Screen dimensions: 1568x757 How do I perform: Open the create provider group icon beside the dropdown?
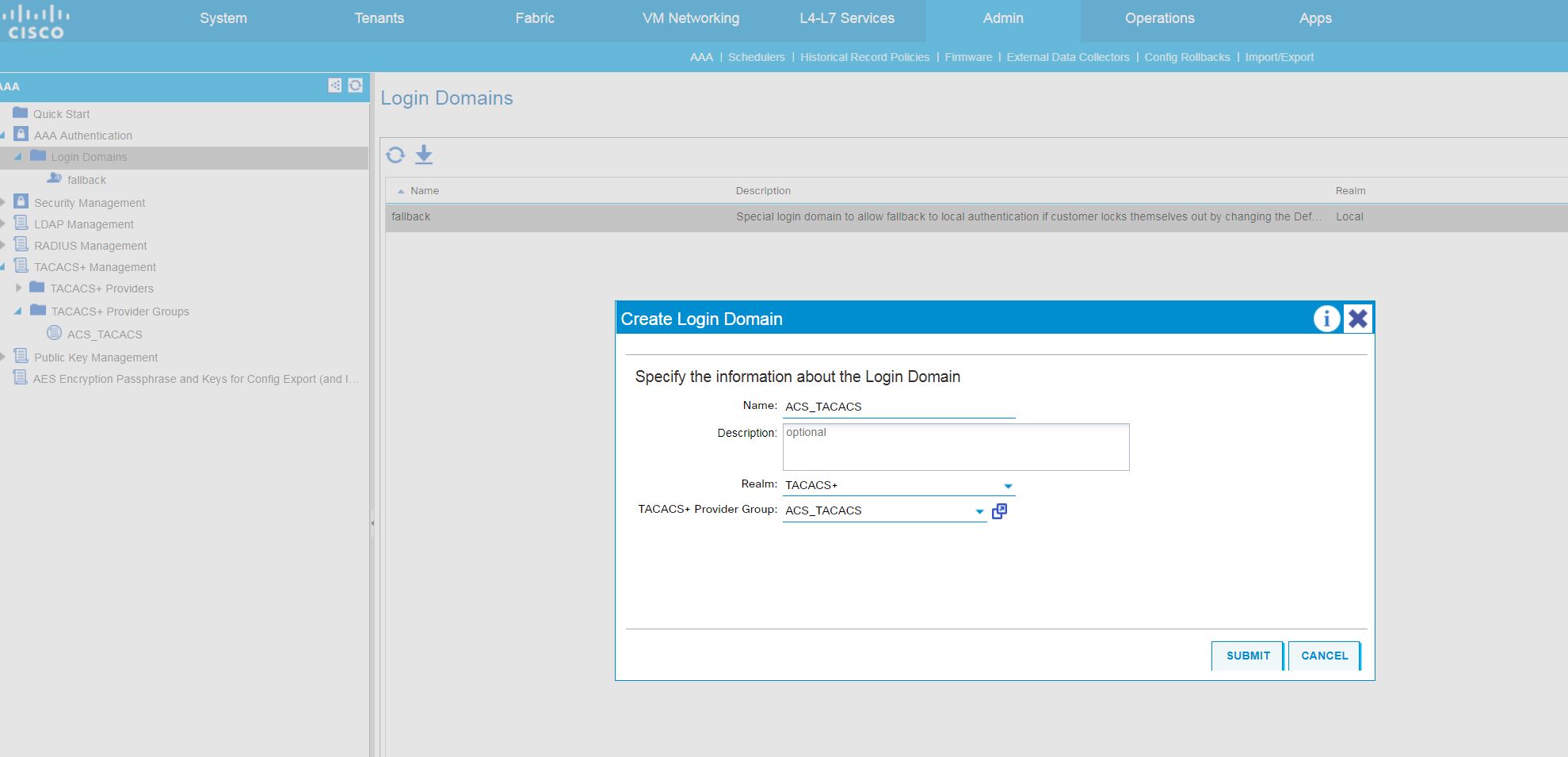coord(999,510)
